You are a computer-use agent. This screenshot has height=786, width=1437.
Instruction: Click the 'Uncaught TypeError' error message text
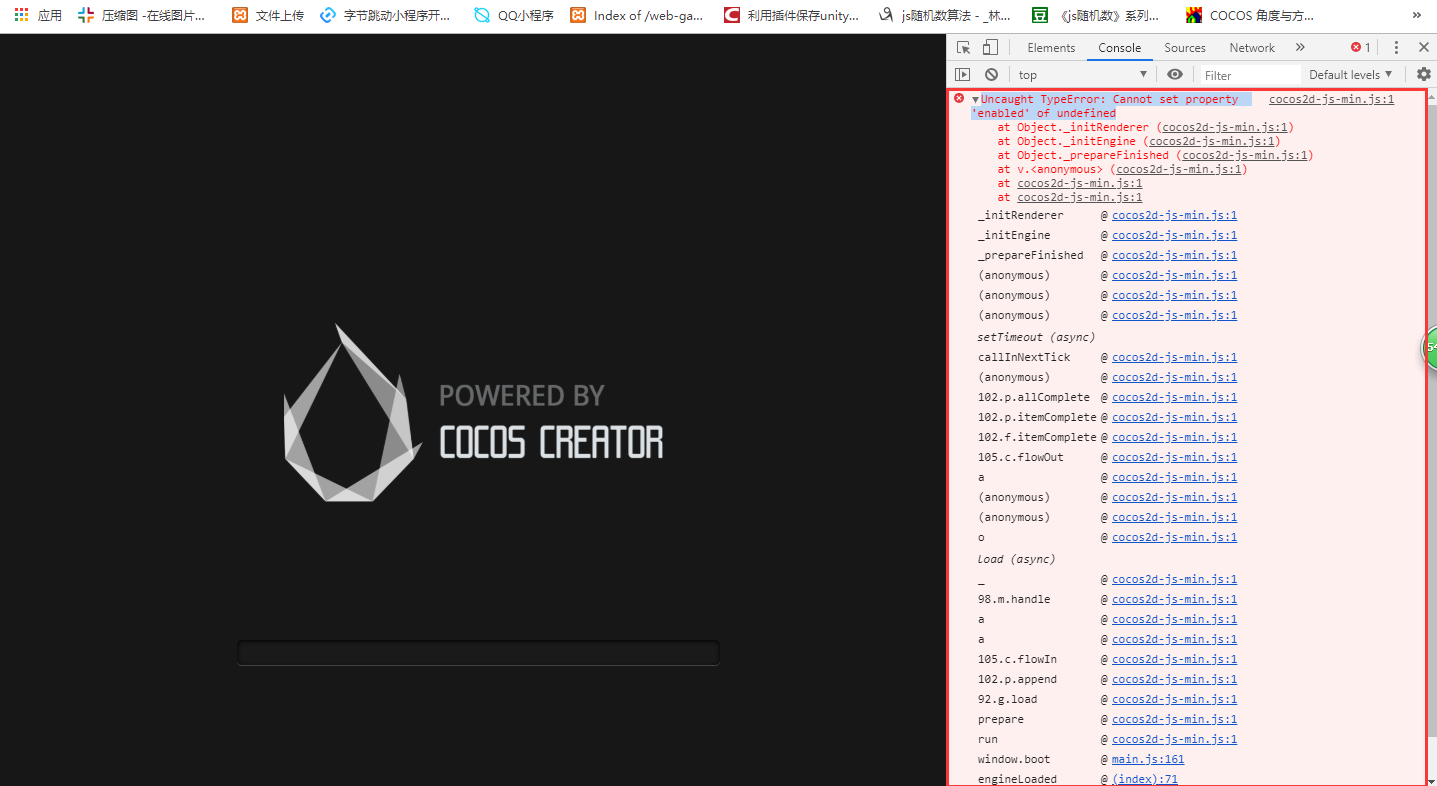pyautogui.click(x=1109, y=106)
